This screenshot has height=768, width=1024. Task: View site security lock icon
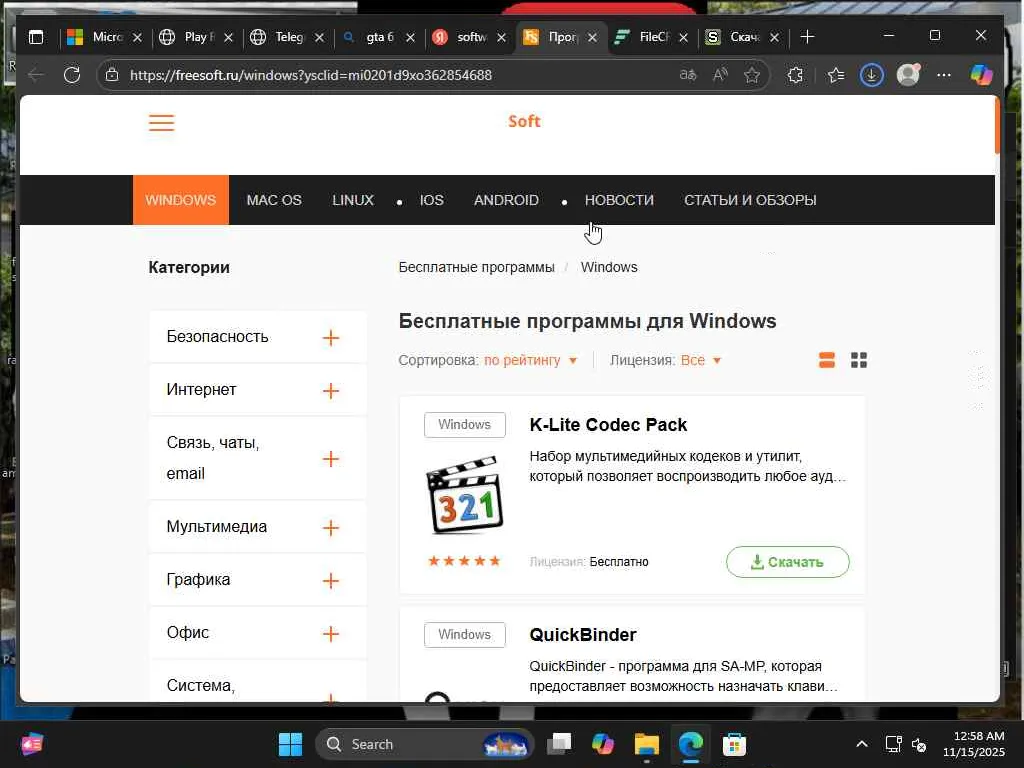[x=112, y=75]
